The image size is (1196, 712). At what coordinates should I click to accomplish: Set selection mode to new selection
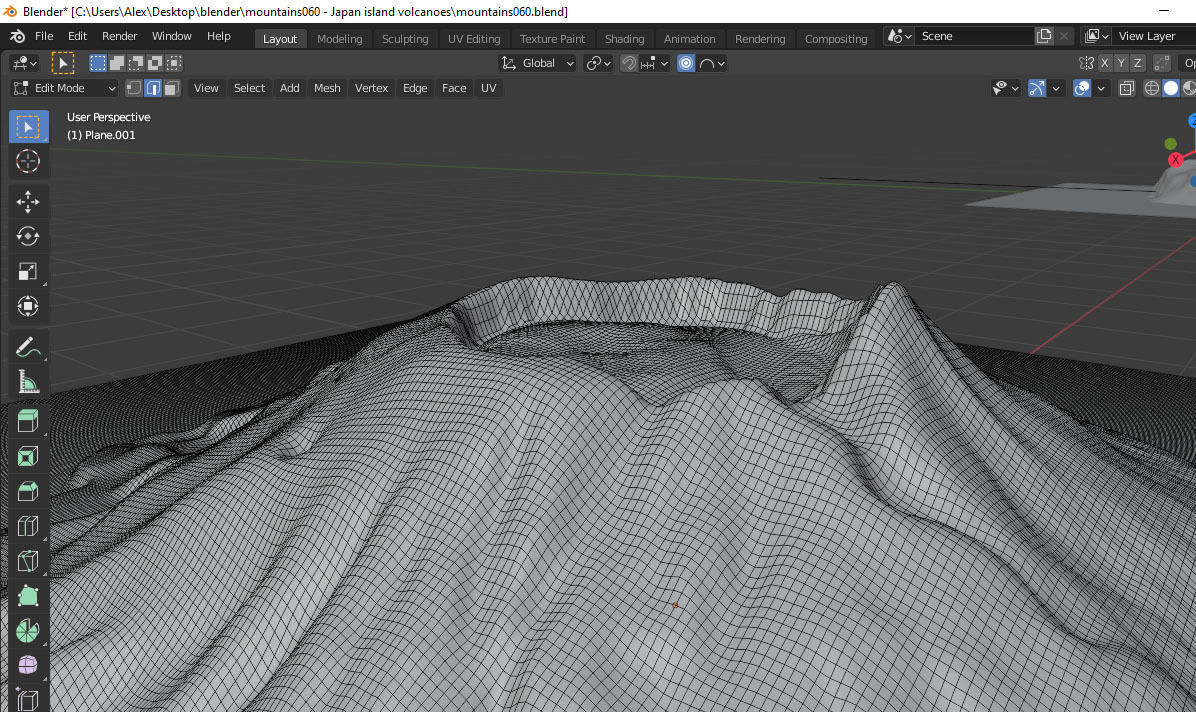pos(98,63)
